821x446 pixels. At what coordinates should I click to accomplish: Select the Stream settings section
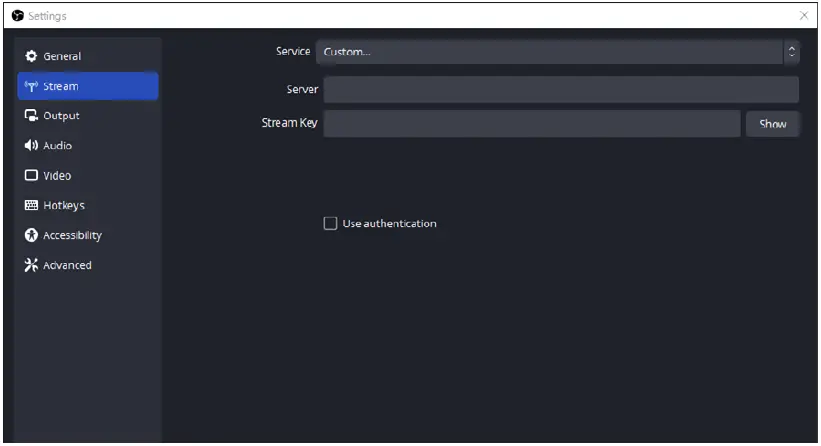(87, 86)
